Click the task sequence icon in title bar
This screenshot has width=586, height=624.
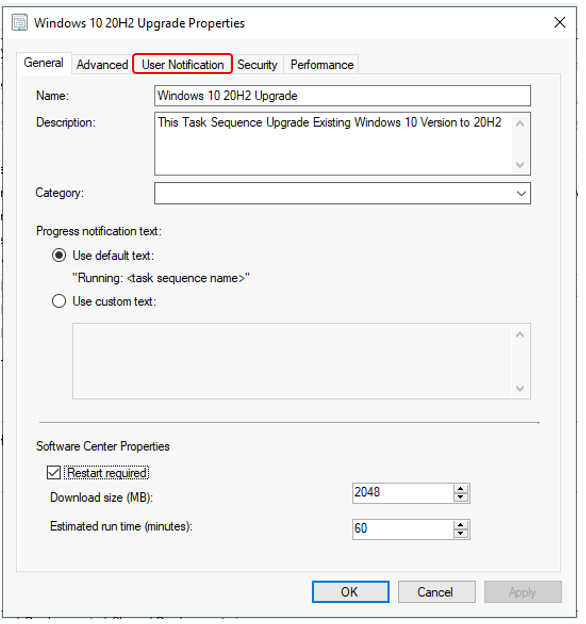[x=19, y=23]
